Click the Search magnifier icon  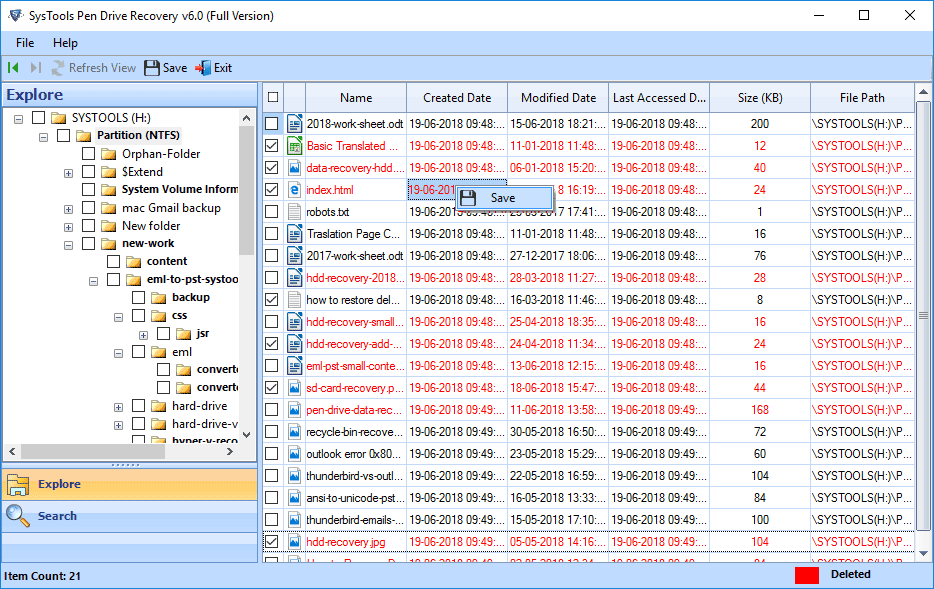click(x=18, y=516)
